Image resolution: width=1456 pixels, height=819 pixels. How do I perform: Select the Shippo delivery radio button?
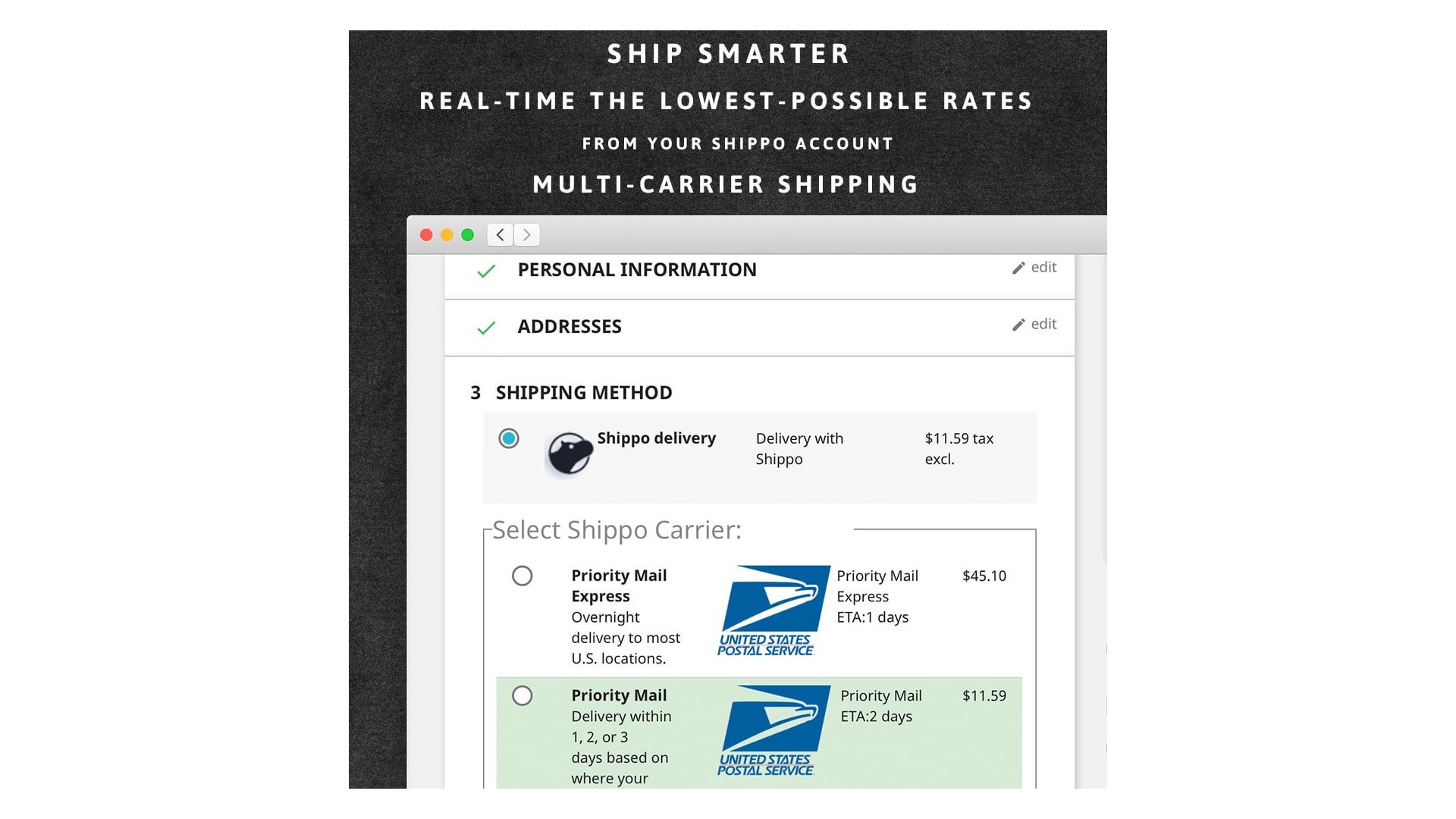pos(509,438)
